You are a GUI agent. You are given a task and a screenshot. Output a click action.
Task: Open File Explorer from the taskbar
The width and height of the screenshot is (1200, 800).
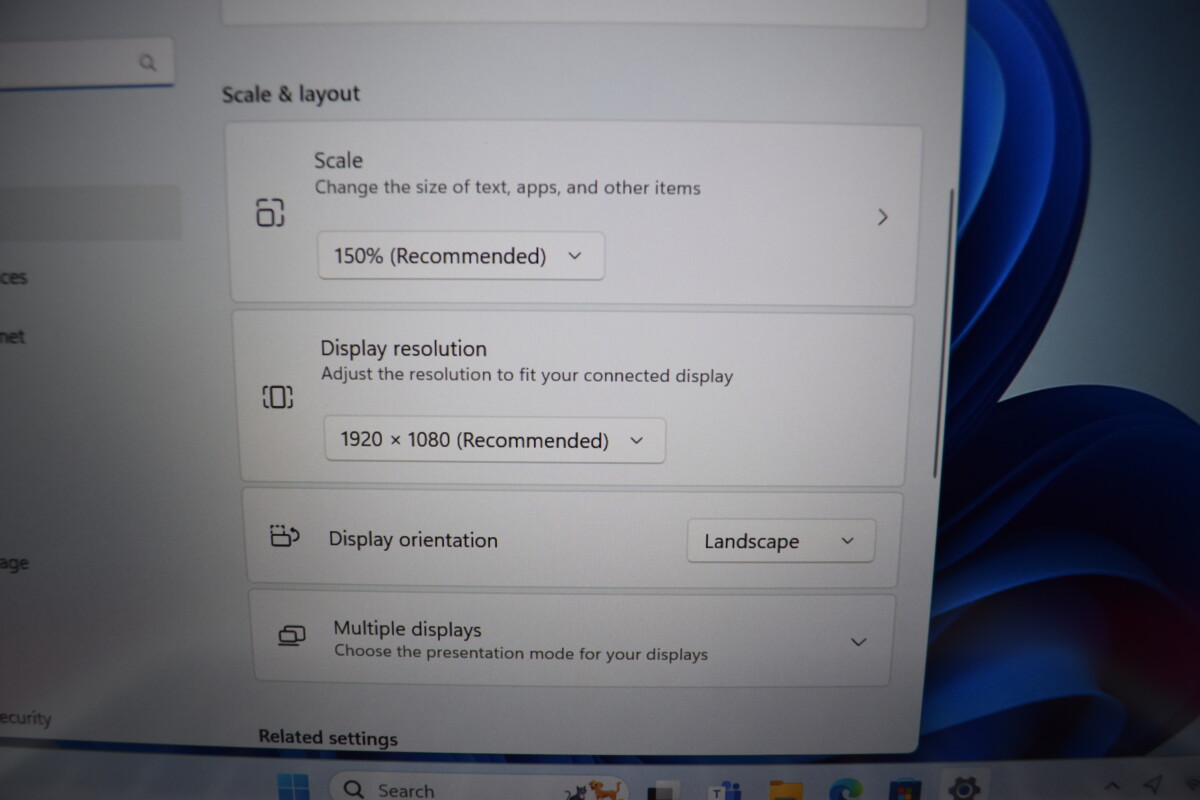point(786,790)
